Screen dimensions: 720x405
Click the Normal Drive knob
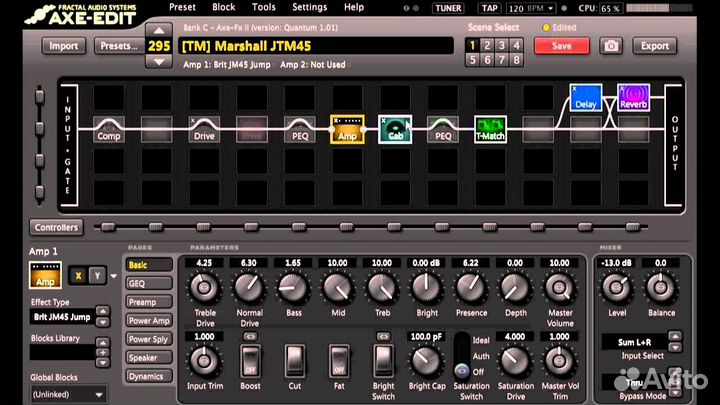coord(249,287)
